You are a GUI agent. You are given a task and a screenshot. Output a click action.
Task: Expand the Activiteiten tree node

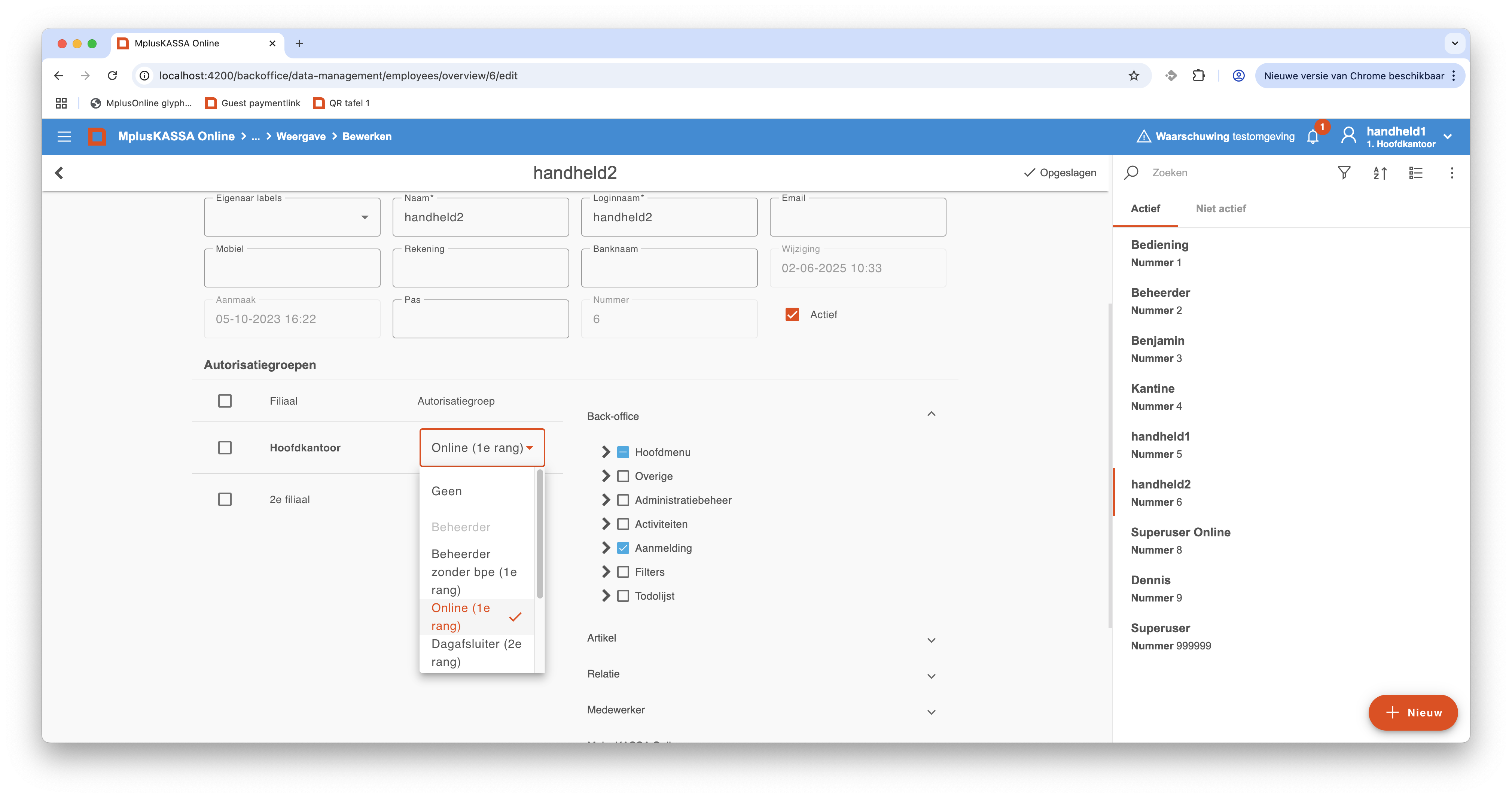606,524
